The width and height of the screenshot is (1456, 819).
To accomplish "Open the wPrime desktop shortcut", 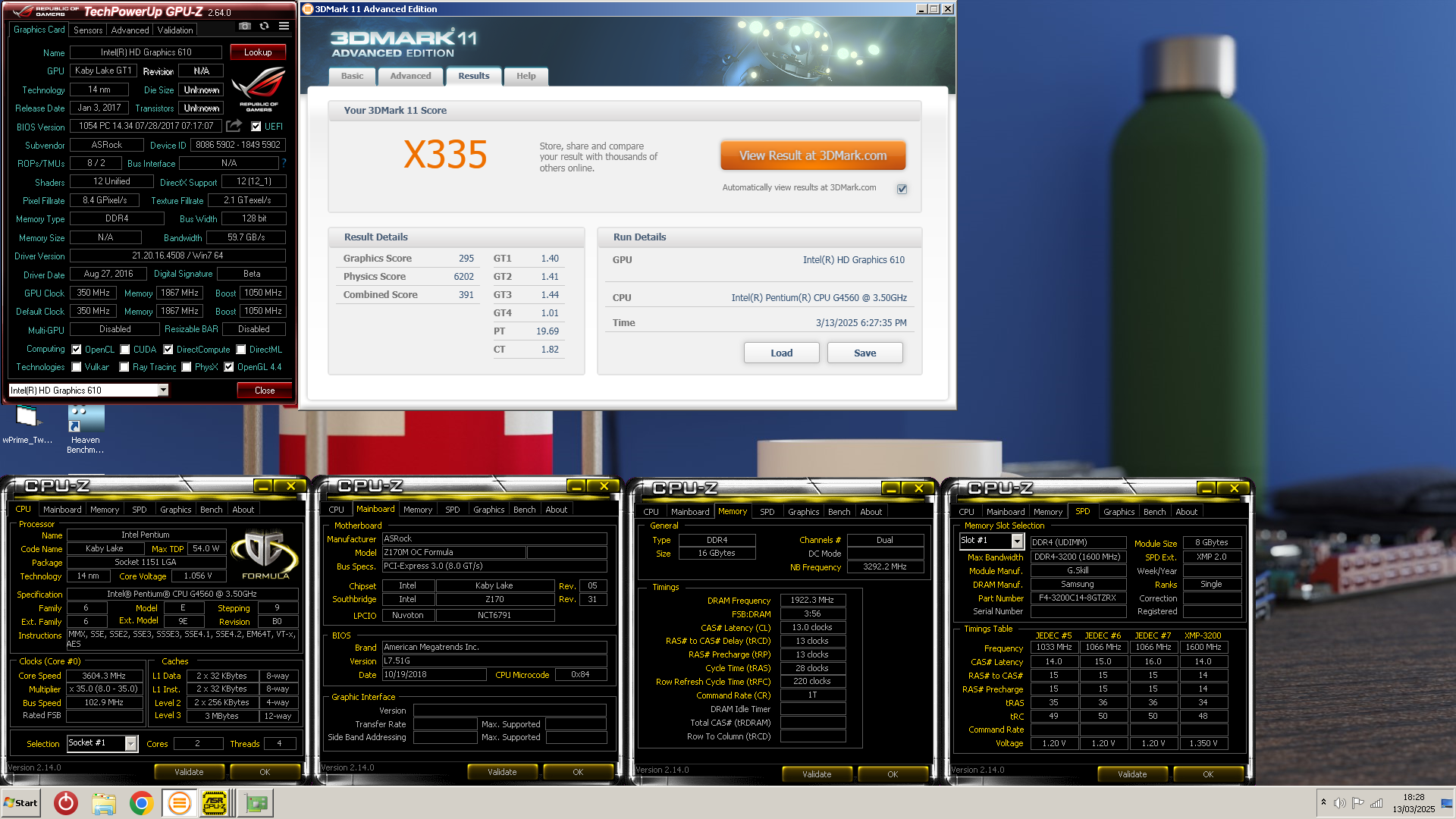I will pyautogui.click(x=27, y=423).
